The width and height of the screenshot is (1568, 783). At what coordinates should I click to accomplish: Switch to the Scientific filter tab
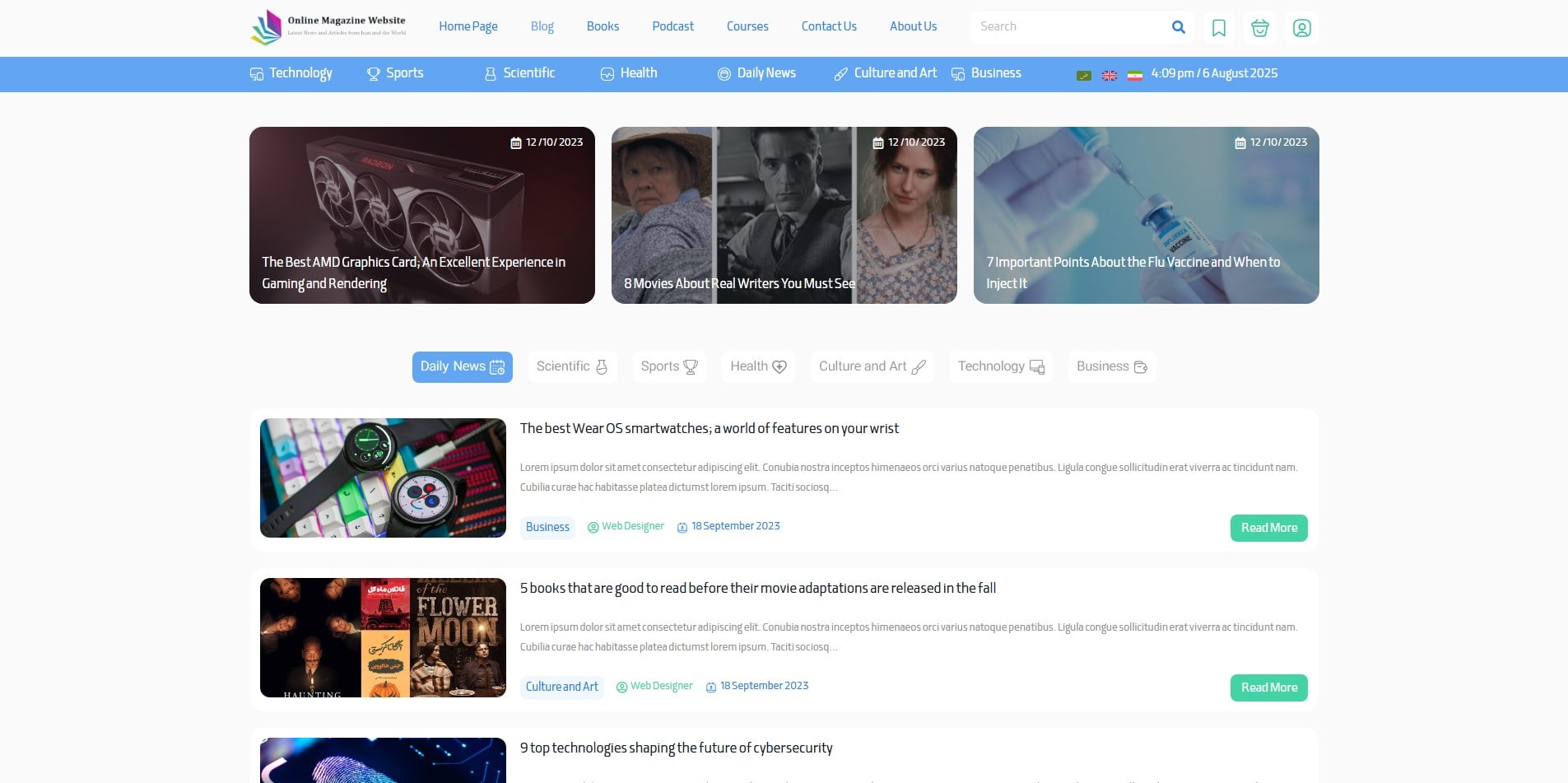click(x=571, y=367)
